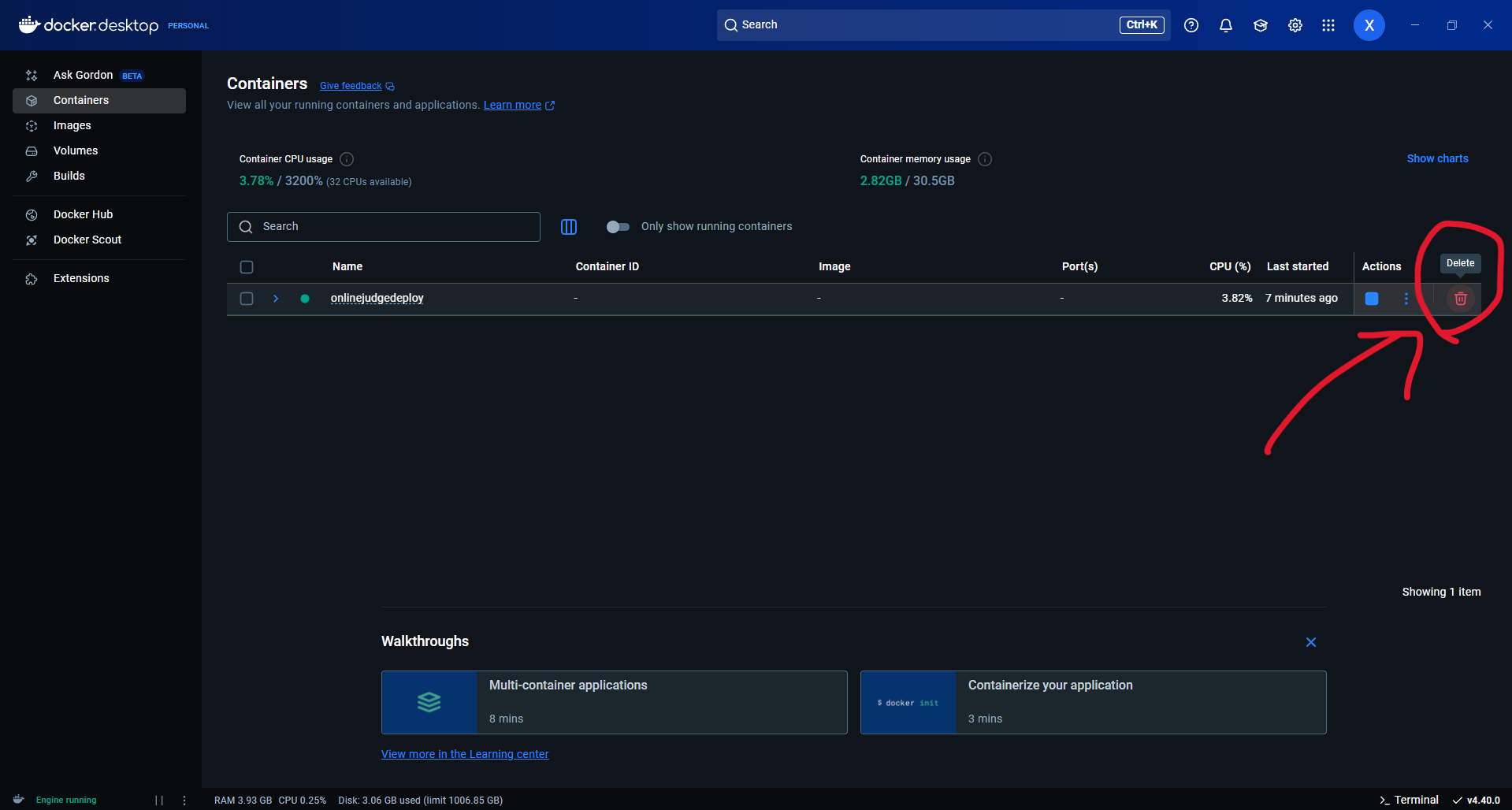Viewport: 1512px width, 810px height.
Task: Open the Builds section
Action: 99,176
